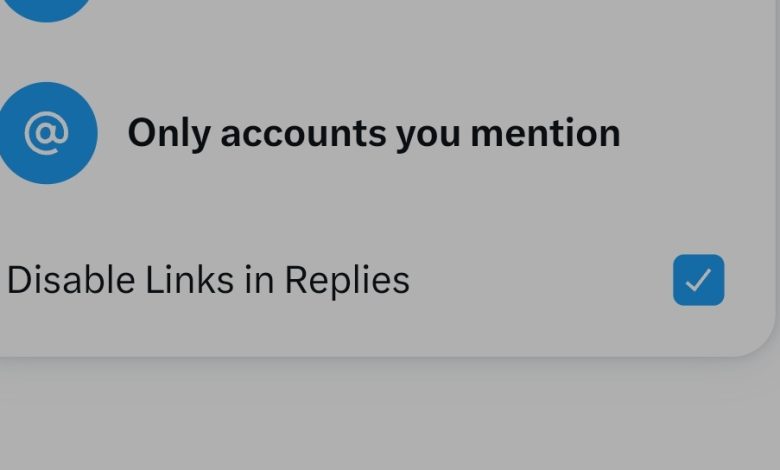780x470 pixels.
Task: Click the @ symbol inside the blue circle
Action: (x=46, y=133)
